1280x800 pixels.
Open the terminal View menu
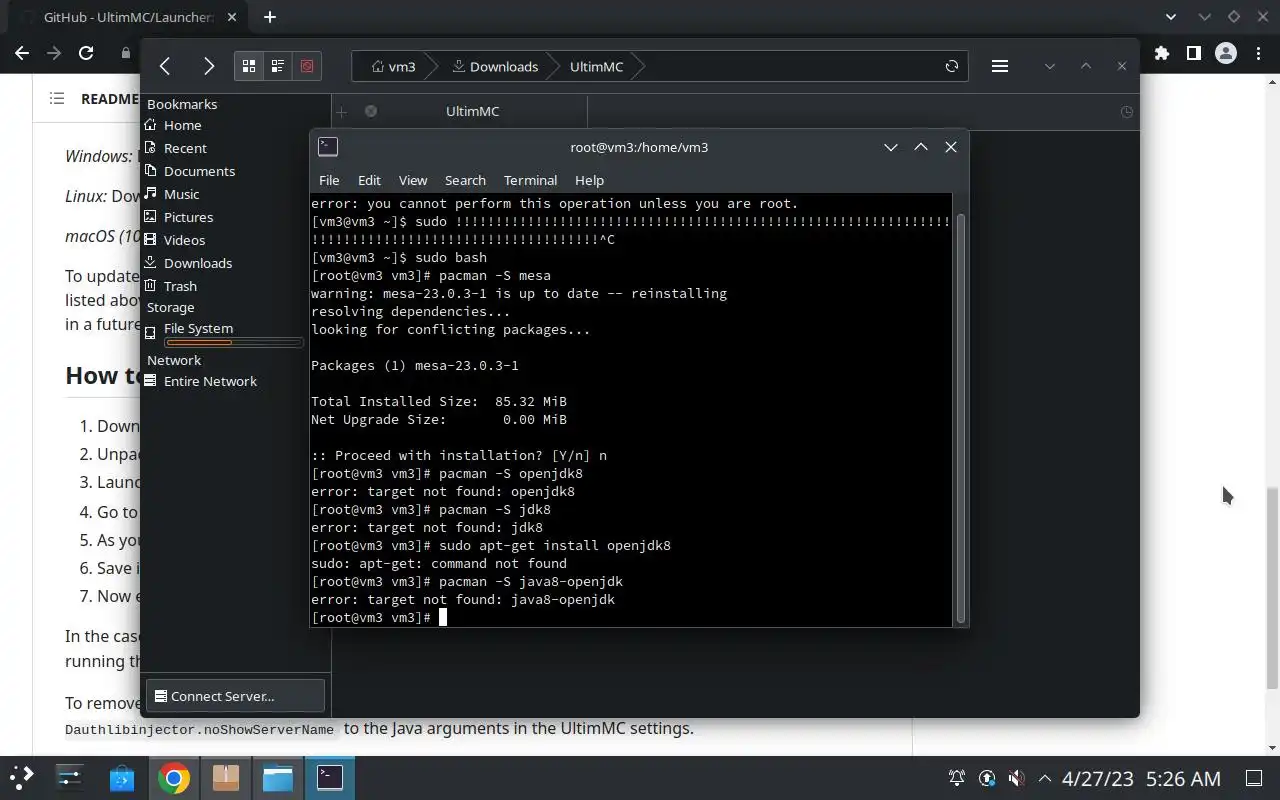(413, 180)
